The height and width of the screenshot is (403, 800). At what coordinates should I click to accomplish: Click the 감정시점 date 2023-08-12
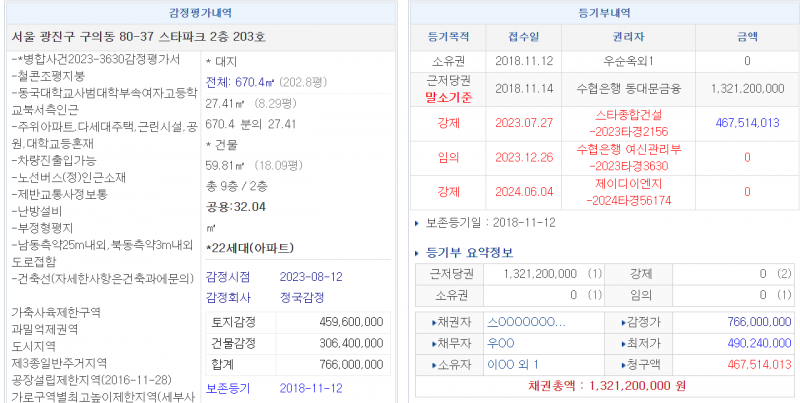[311, 276]
